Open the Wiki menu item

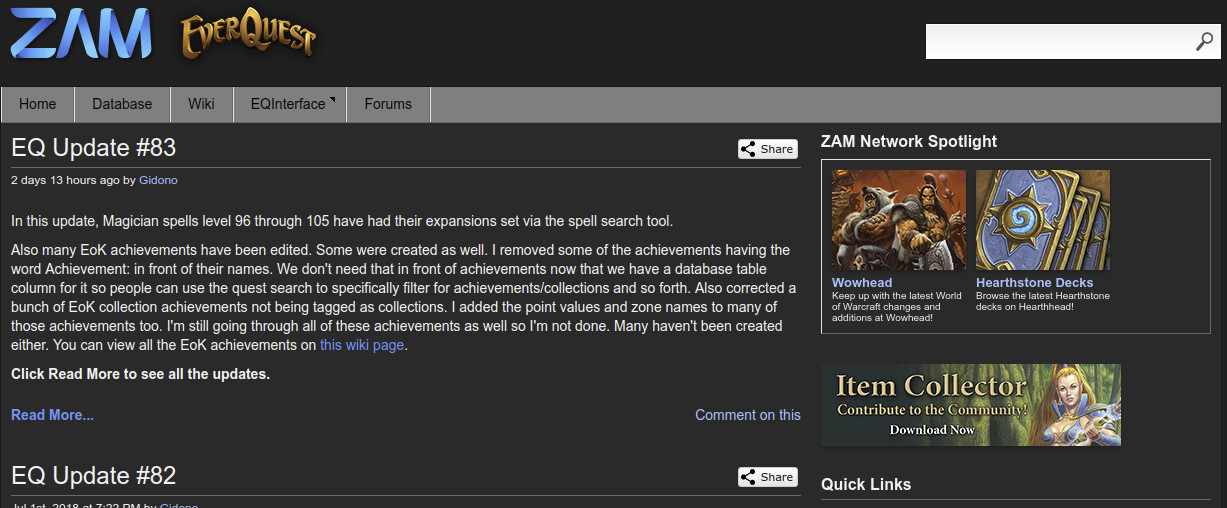pyautogui.click(x=201, y=104)
